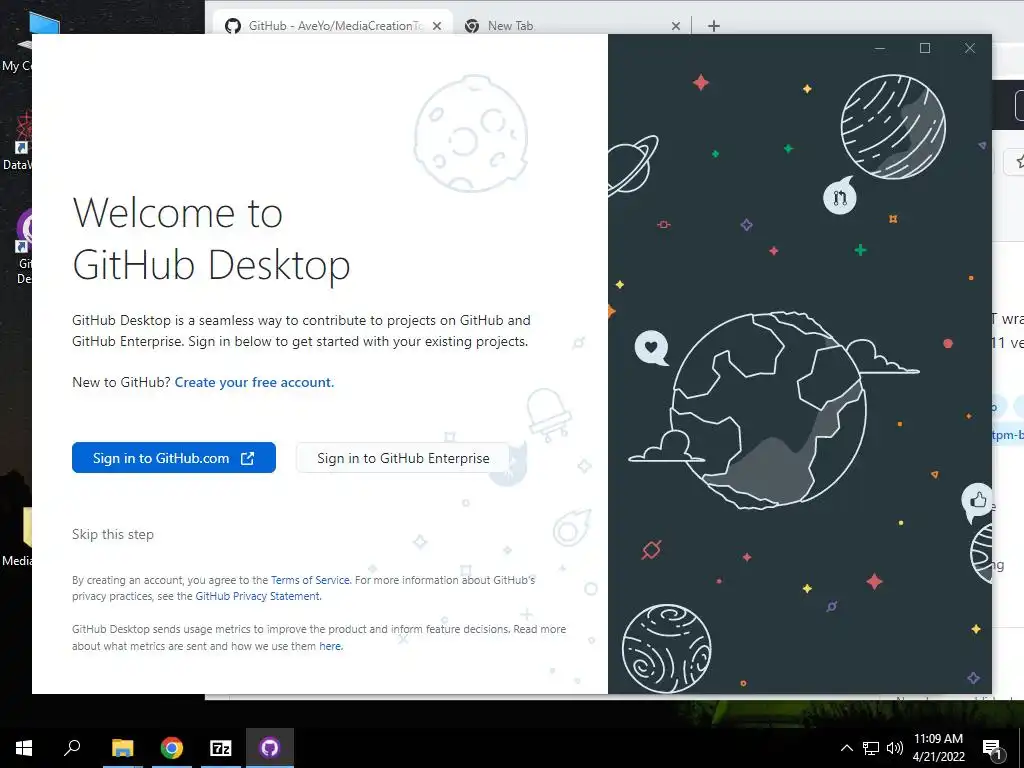Open the volume speaker tray icon
The image size is (1024, 768).
click(x=895, y=748)
